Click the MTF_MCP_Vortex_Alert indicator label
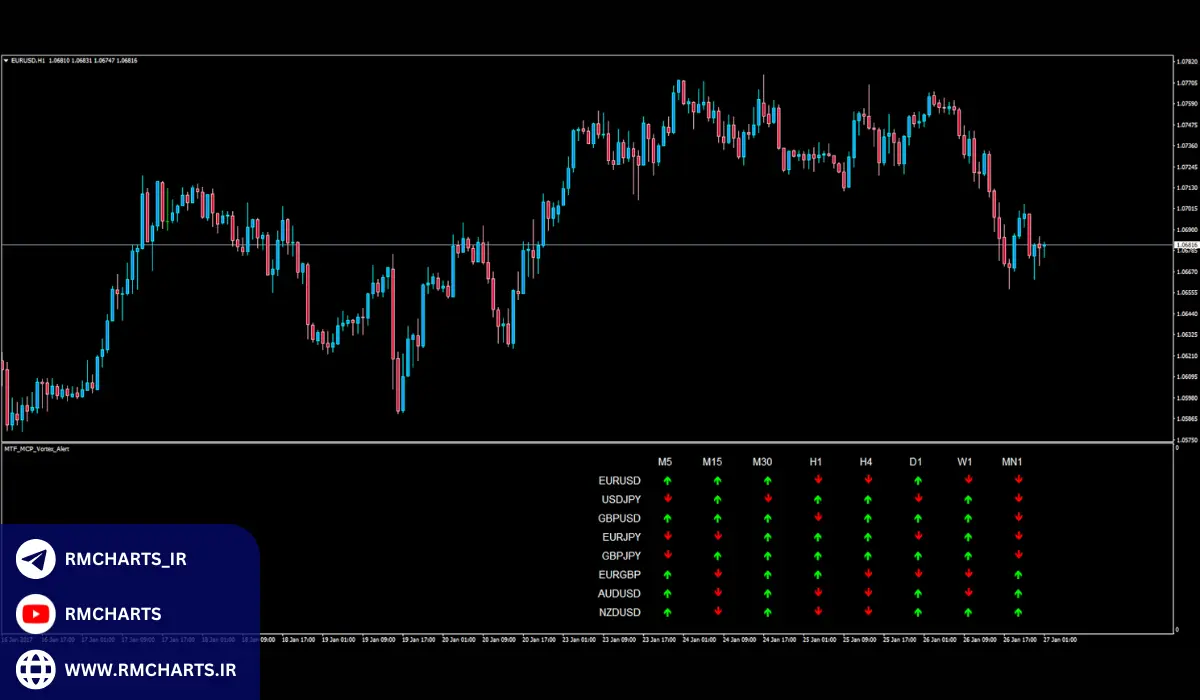Viewport: 1200px width, 700px height. pyautogui.click(x=37, y=450)
